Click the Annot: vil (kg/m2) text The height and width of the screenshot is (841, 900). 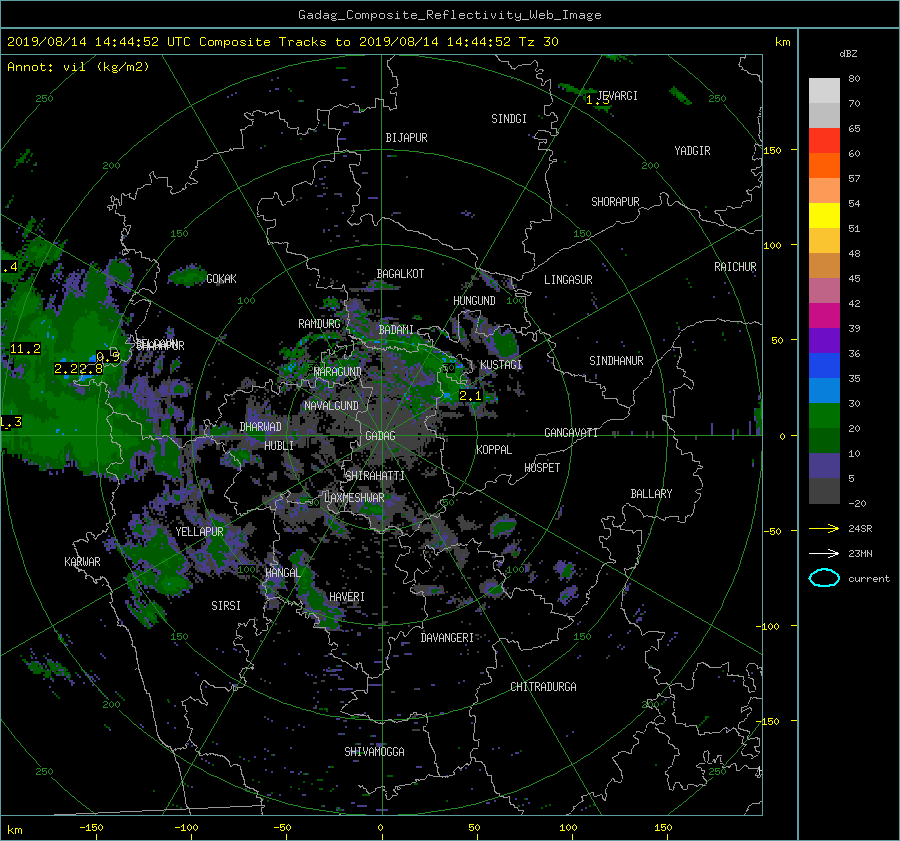78,67
